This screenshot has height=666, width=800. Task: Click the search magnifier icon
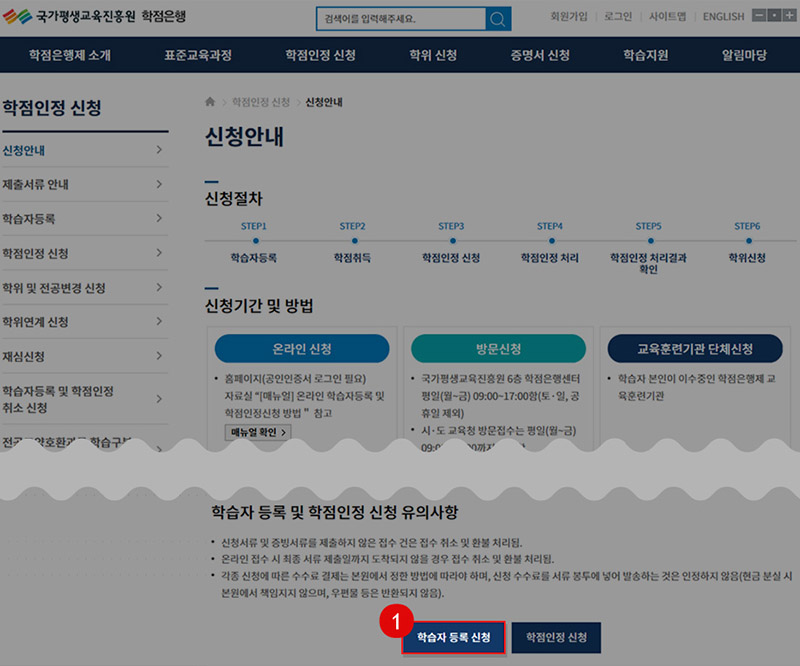coord(497,19)
